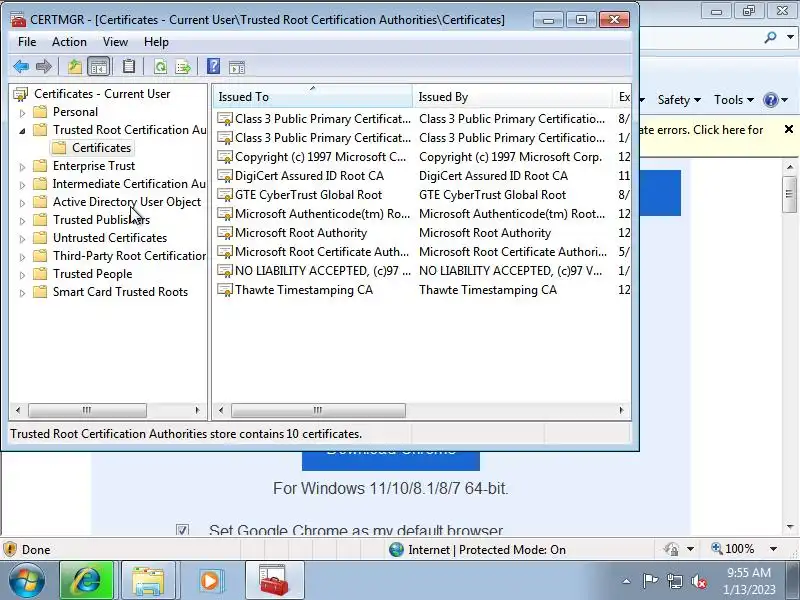Select Third-Party Root Certification tree item
This screenshot has width=800, height=600.
pos(129,256)
